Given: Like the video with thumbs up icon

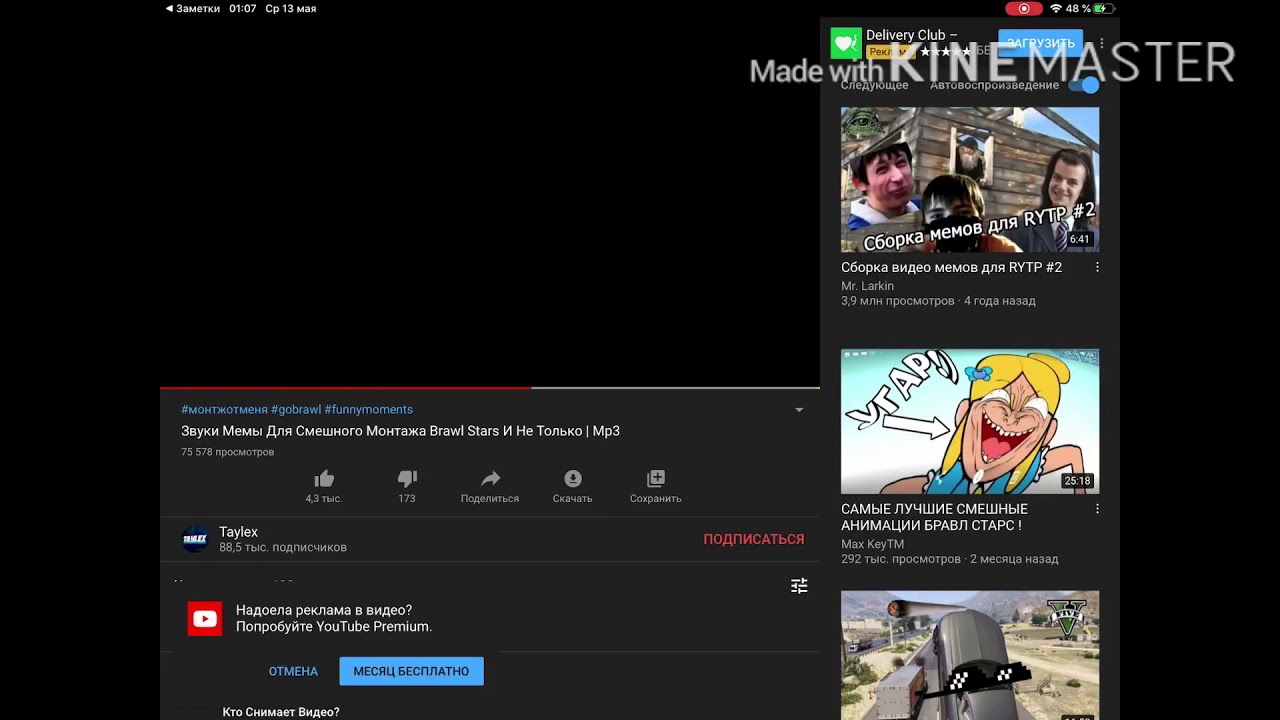Looking at the screenshot, I should click(324, 479).
